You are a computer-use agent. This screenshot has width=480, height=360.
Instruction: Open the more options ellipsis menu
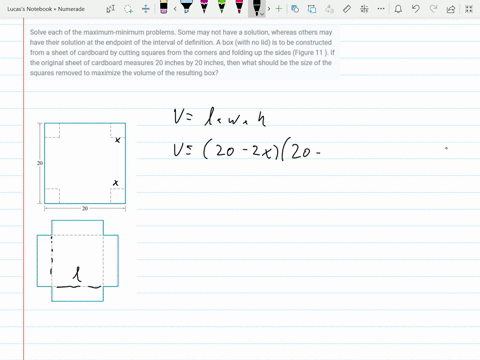tap(381, 9)
